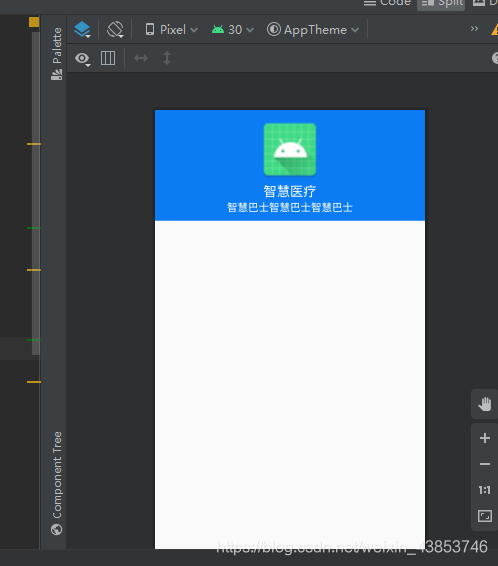The height and width of the screenshot is (566, 498).
Task: Open View Options eye menu
Action: (x=82, y=58)
